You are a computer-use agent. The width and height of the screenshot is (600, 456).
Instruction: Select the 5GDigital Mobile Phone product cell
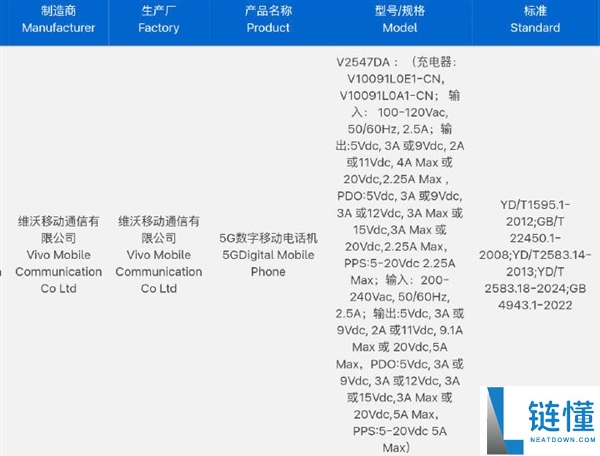pyautogui.click(x=268, y=255)
